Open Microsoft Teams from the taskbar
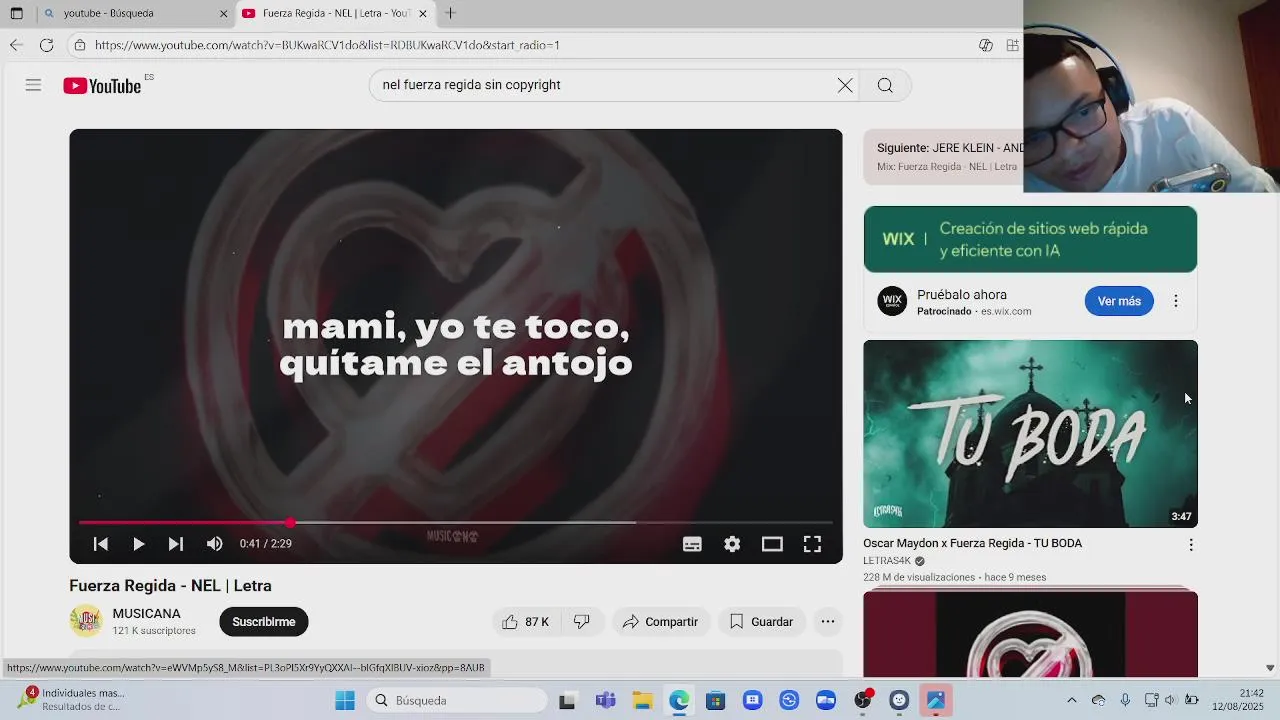Viewport: 1280px width, 720px height. pyautogui.click(x=605, y=700)
